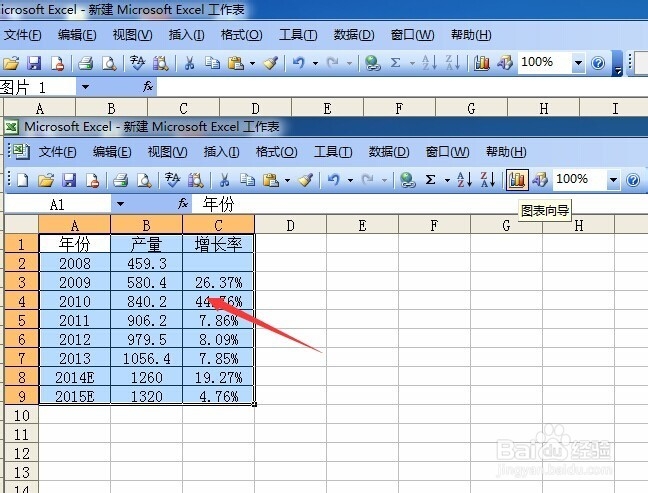Open 文件(F) menu in embedded Excel window
The width and height of the screenshot is (648, 493).
[x=57, y=152]
